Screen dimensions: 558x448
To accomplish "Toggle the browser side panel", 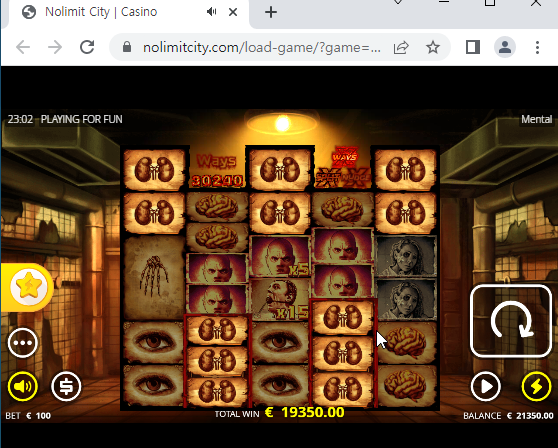I will coord(473,47).
